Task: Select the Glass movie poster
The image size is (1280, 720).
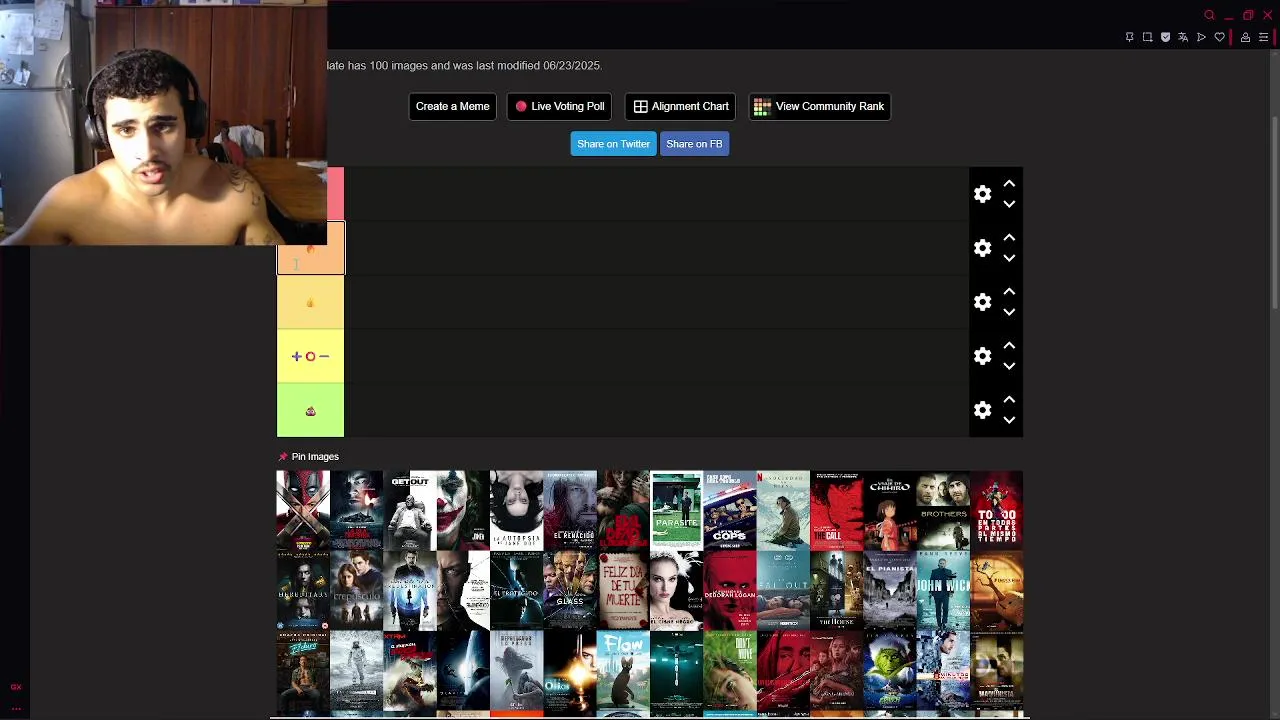Action: click(x=570, y=590)
